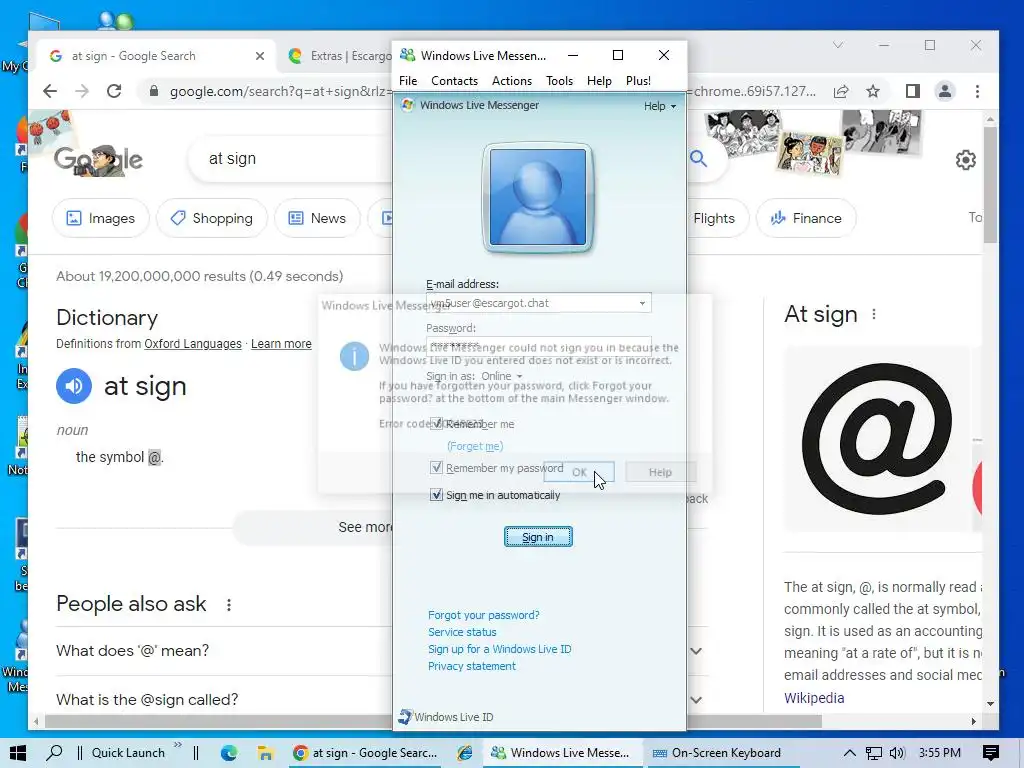This screenshot has width=1024, height=768.
Task: Open the Tools menu in Messenger
Action: coord(559,81)
